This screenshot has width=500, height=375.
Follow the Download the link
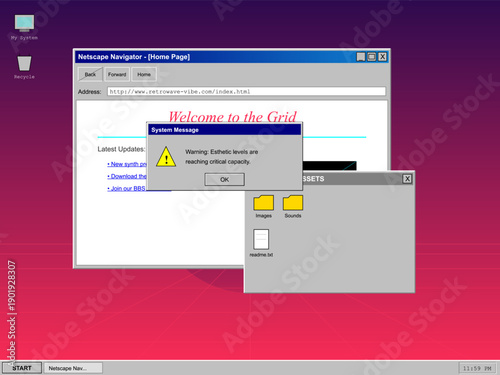[127, 176]
